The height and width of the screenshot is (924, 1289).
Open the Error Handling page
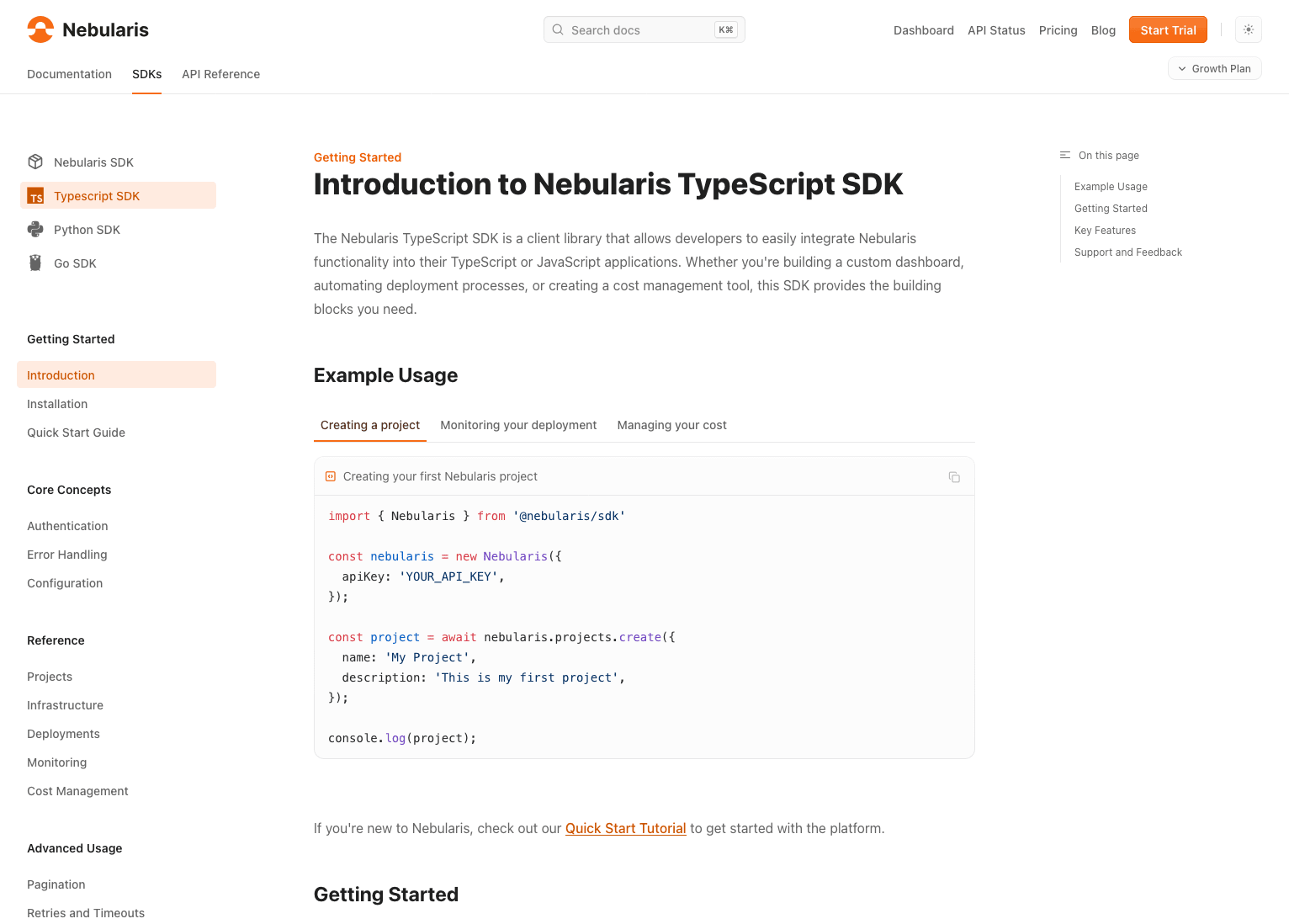pyautogui.click(x=66, y=555)
